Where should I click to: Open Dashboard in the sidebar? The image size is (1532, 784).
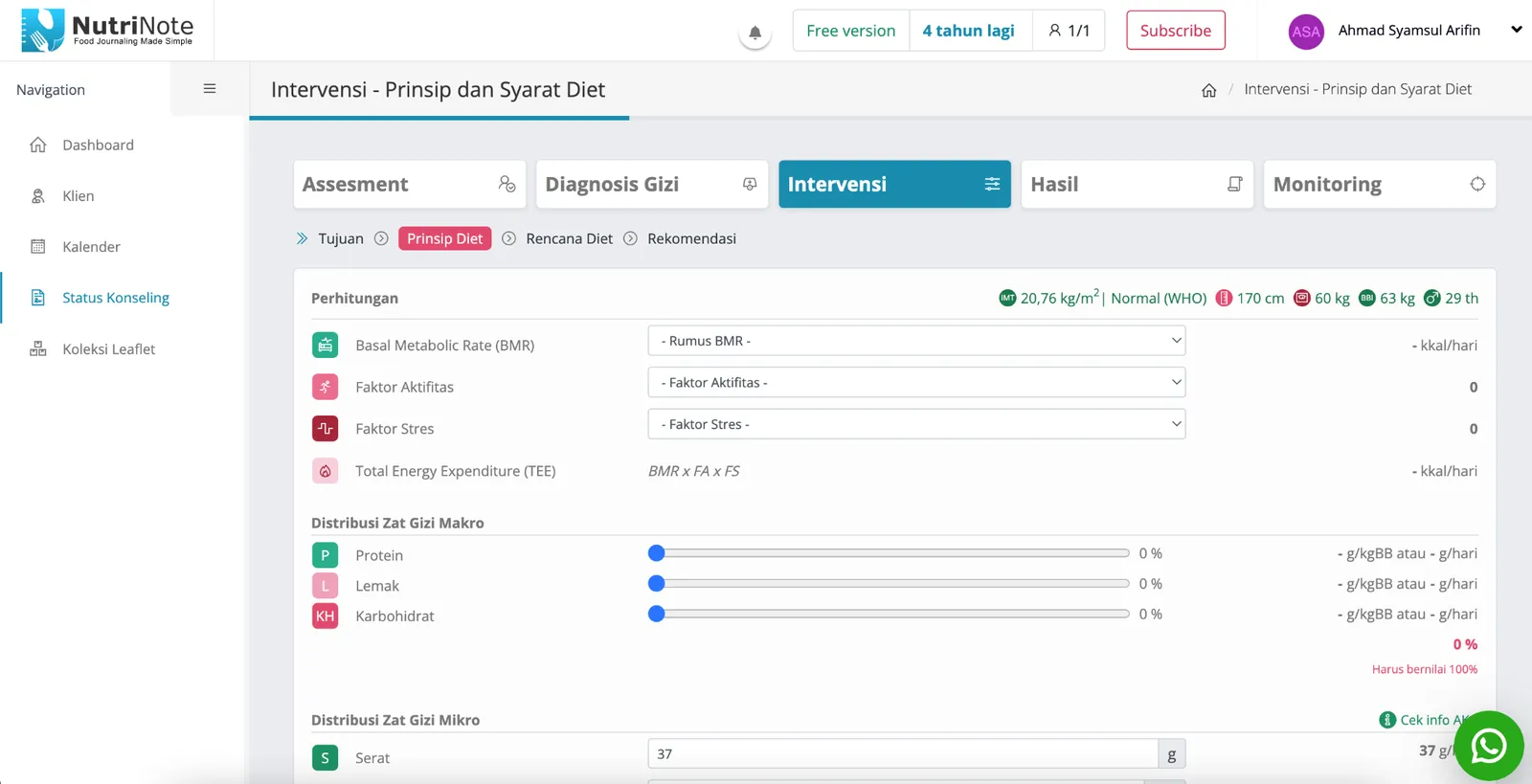tap(98, 145)
